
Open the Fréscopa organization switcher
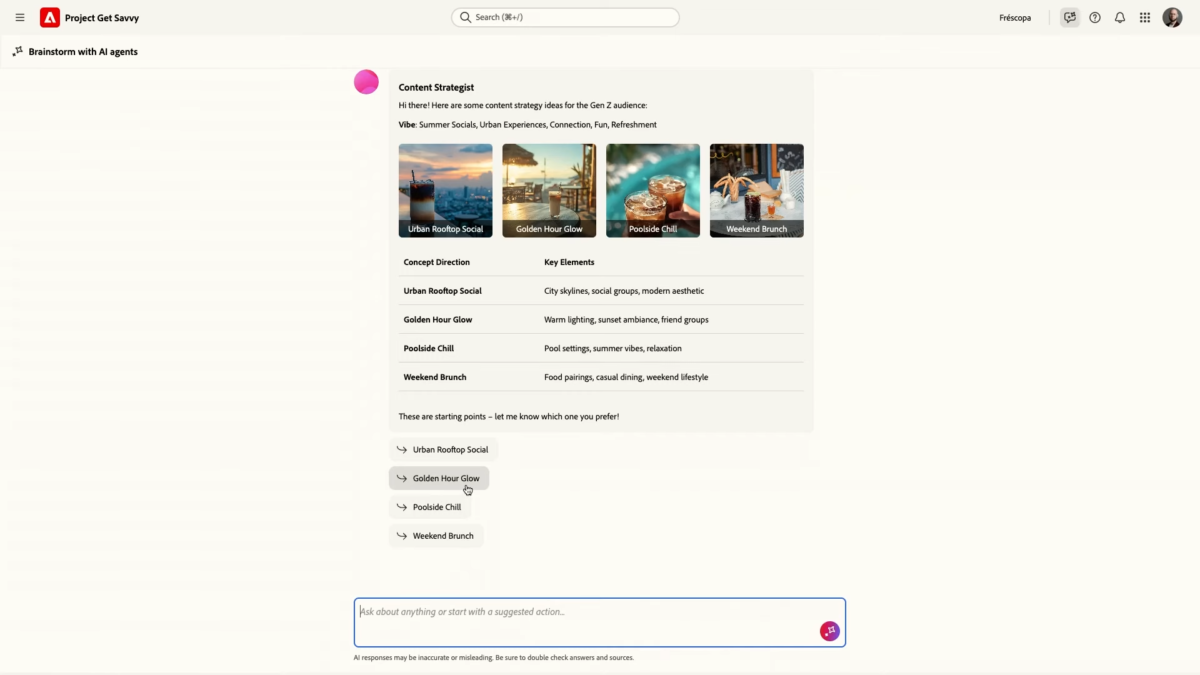point(1014,17)
